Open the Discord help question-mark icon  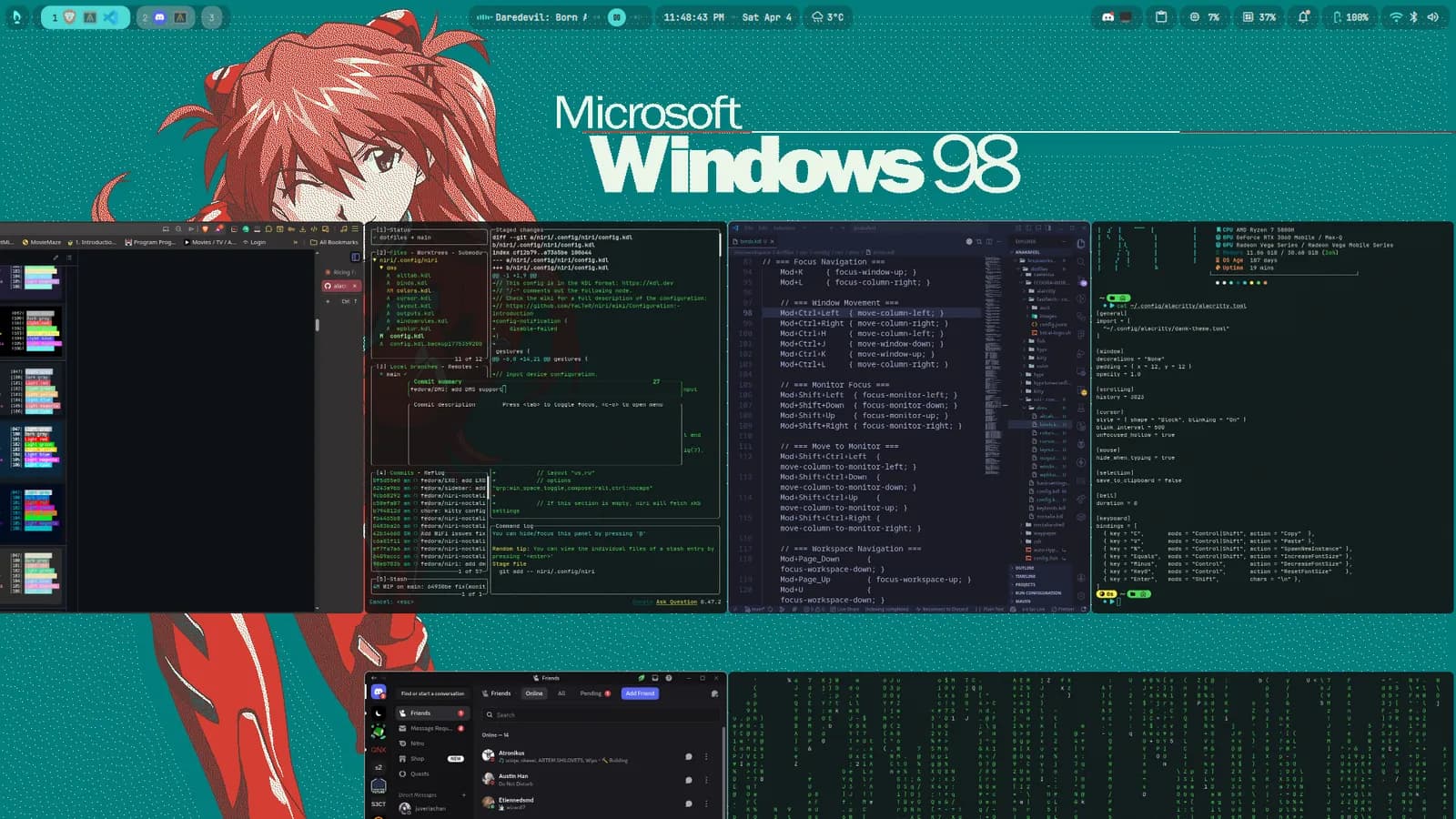tap(669, 678)
